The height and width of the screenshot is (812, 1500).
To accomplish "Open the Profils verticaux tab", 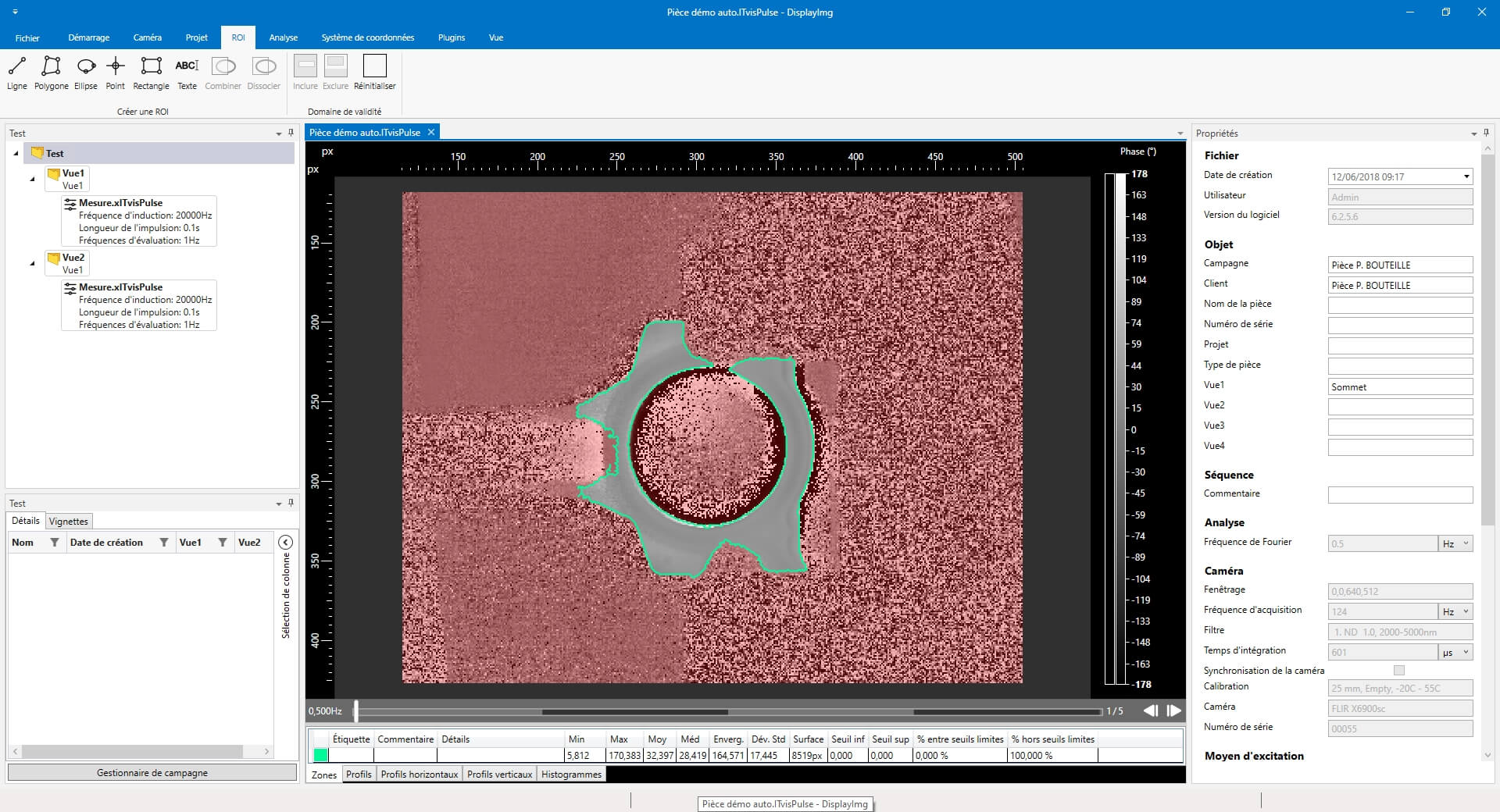I will pos(499,774).
